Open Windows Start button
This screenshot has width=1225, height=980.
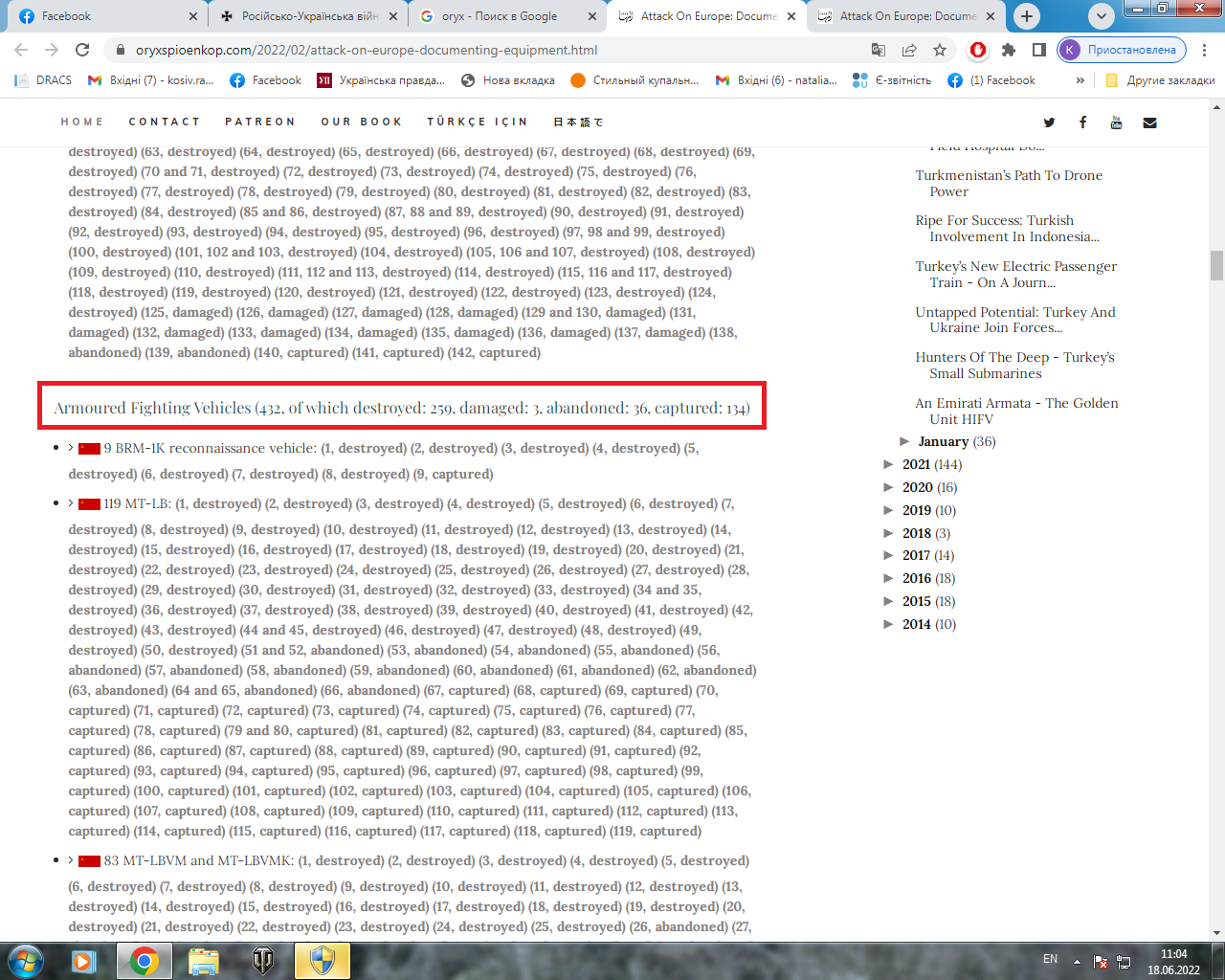click(x=26, y=960)
